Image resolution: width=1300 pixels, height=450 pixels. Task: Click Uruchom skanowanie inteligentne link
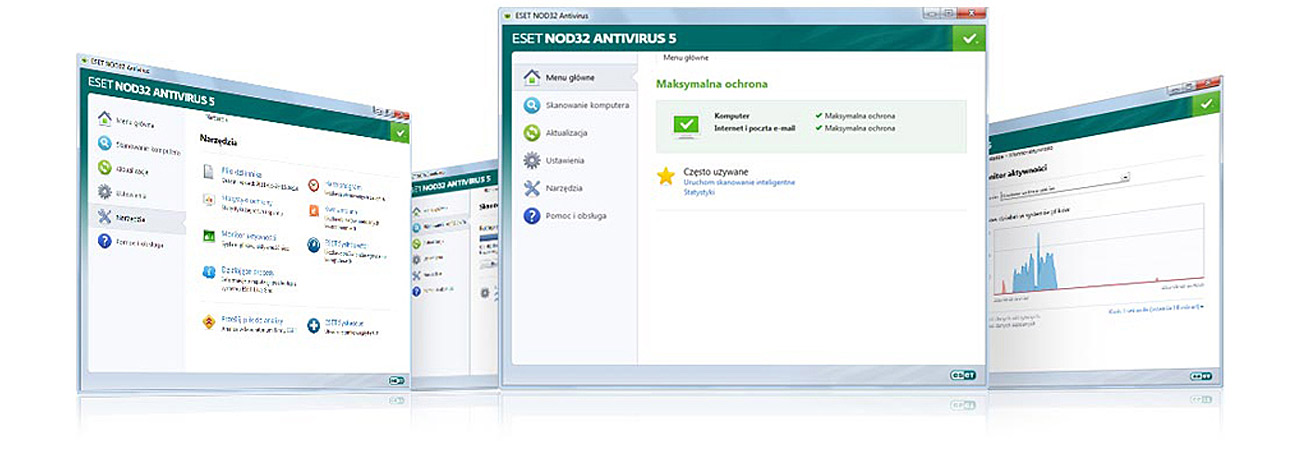tap(739, 182)
